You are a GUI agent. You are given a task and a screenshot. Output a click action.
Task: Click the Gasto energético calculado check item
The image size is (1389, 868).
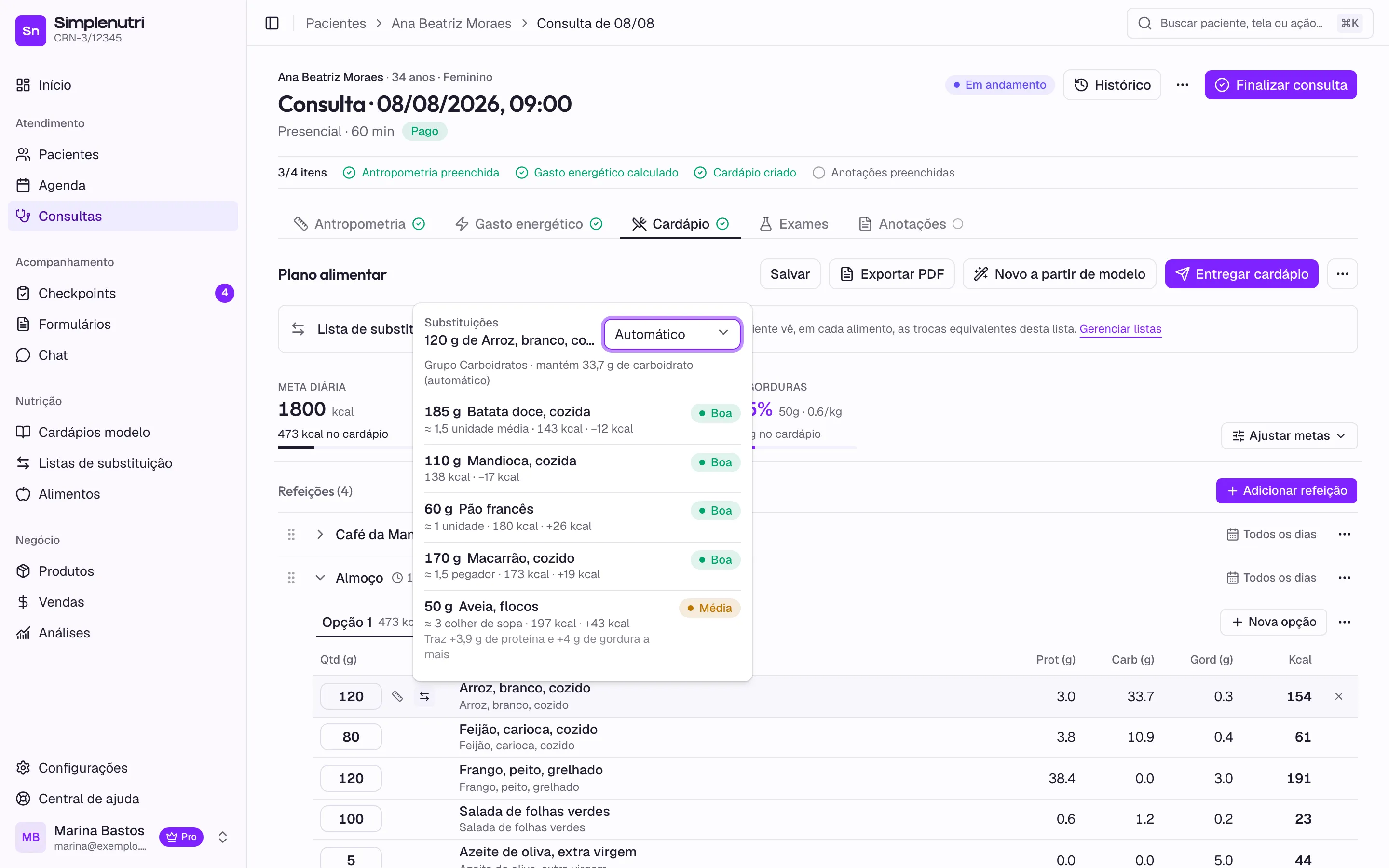(596, 172)
